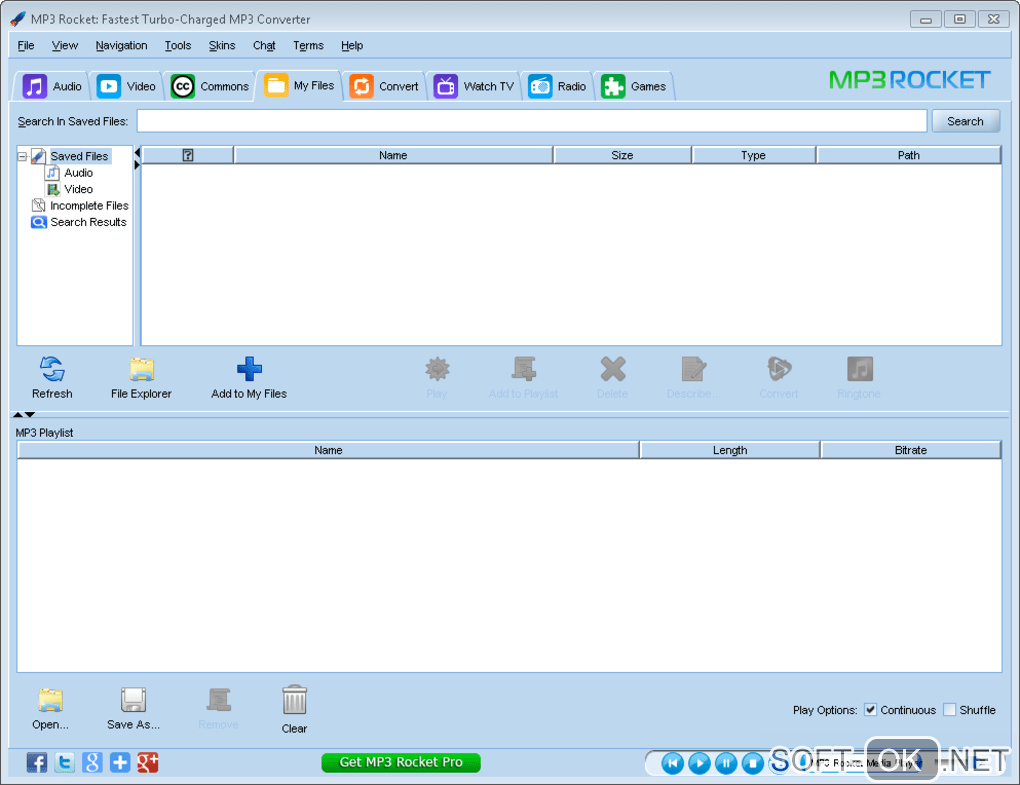Open Search Results in the tree
This screenshot has height=785, width=1020.
88,222
